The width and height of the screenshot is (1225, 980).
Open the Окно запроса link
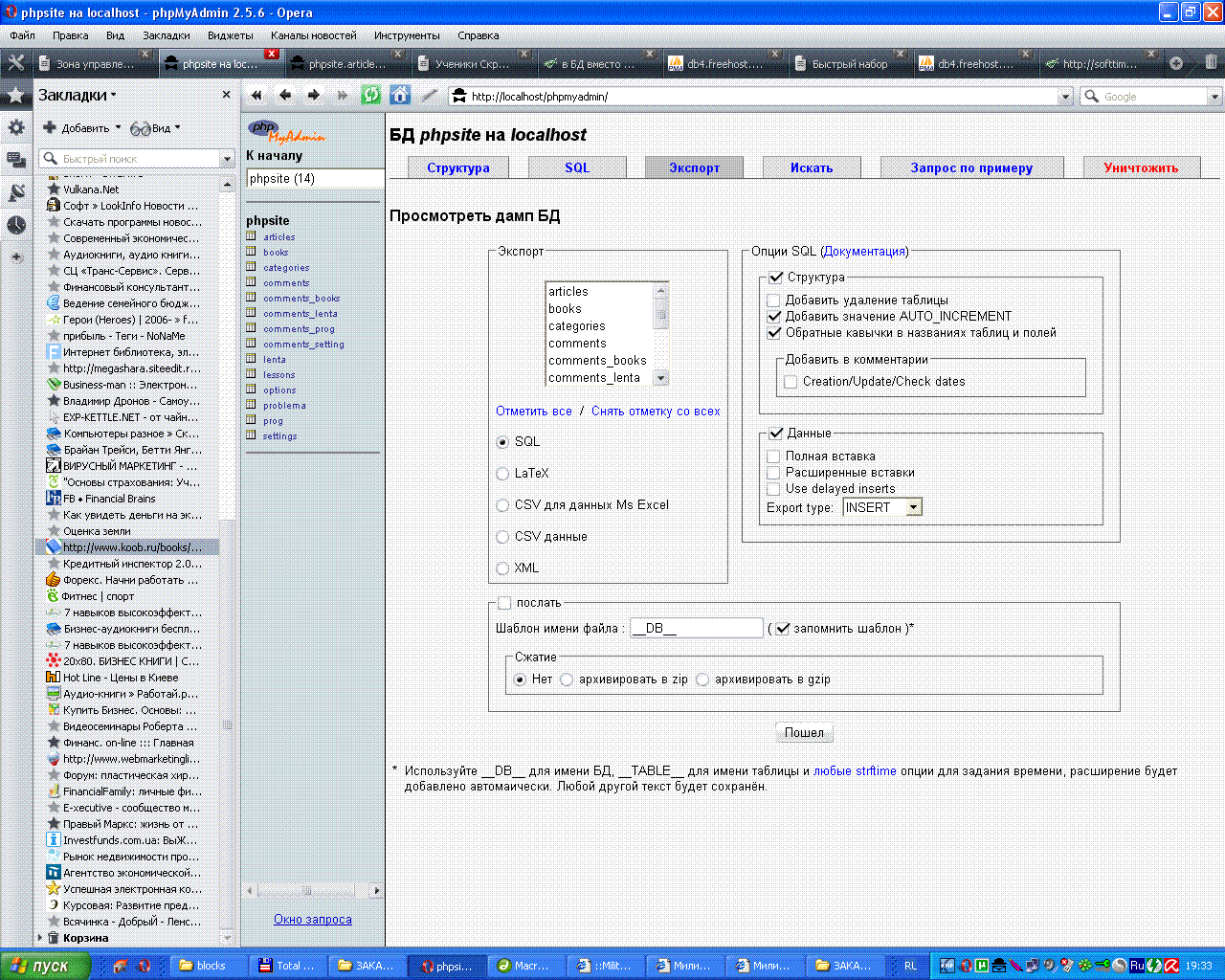pos(313,920)
